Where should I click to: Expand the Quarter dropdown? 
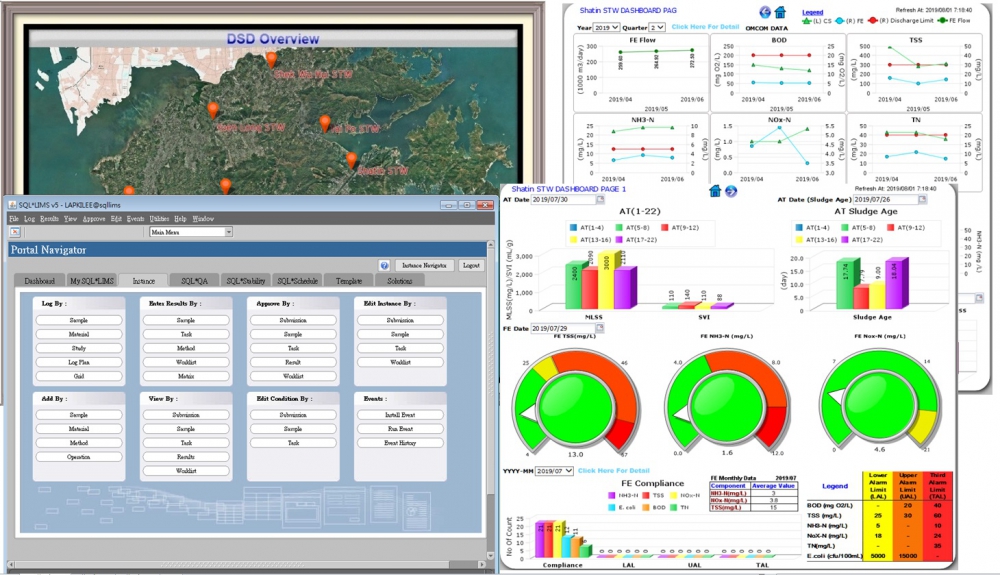coord(657,27)
